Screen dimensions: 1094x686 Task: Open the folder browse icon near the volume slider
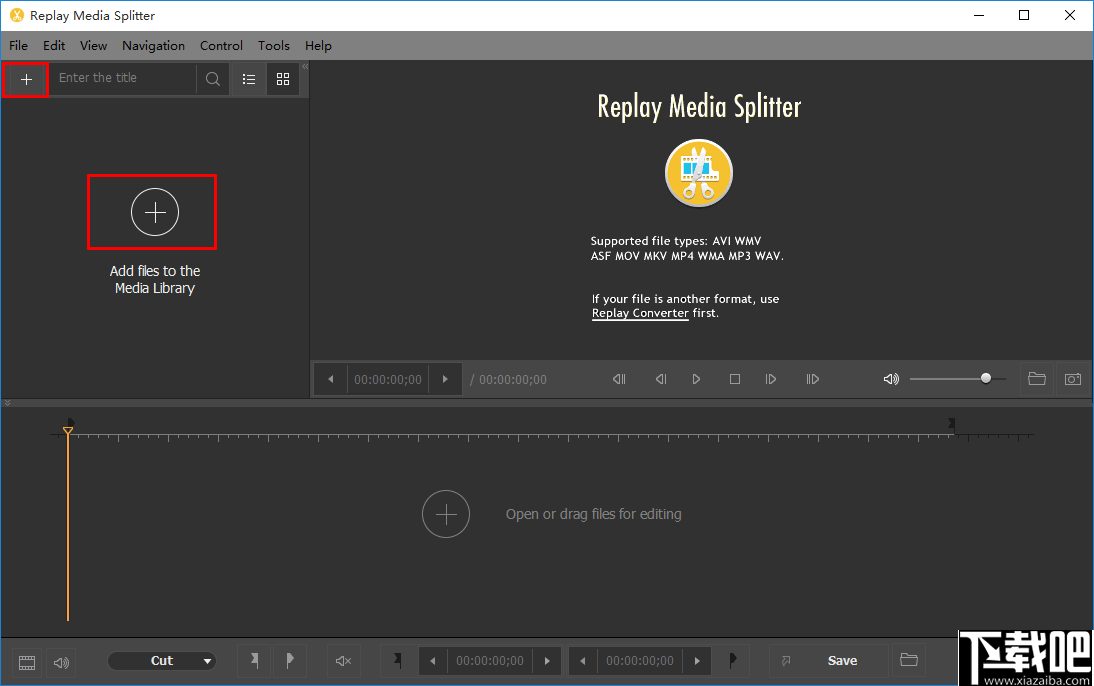pyautogui.click(x=1036, y=378)
